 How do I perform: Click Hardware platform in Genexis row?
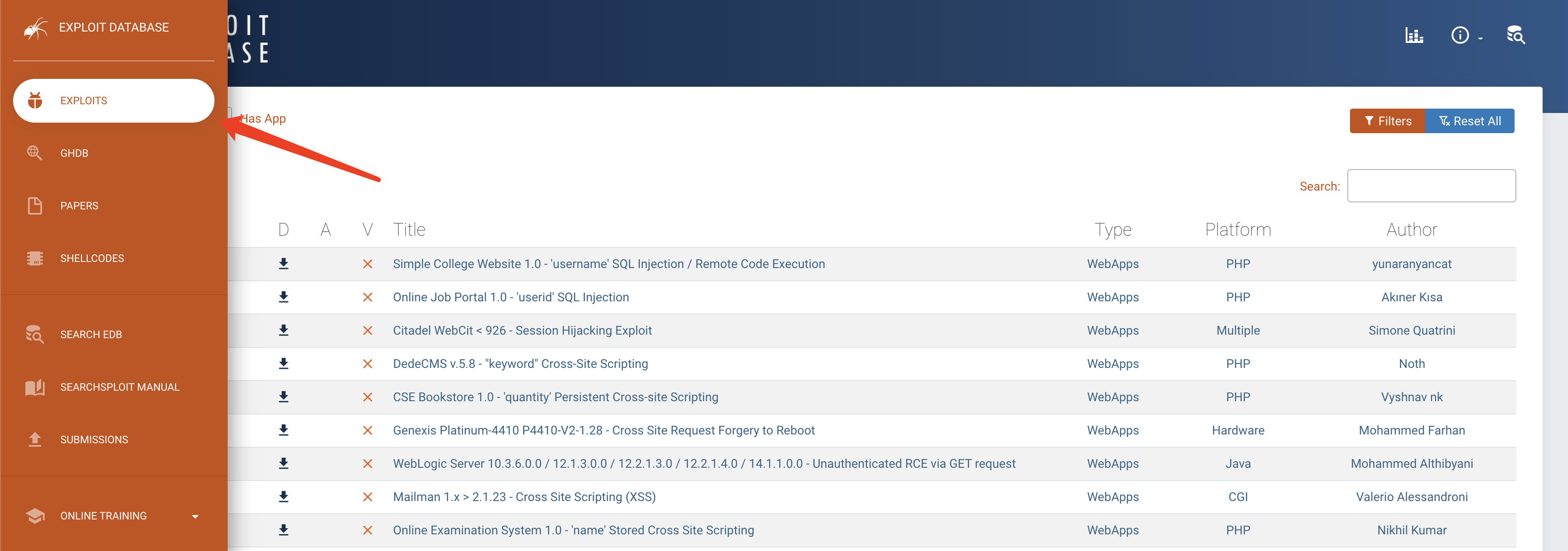(x=1238, y=430)
